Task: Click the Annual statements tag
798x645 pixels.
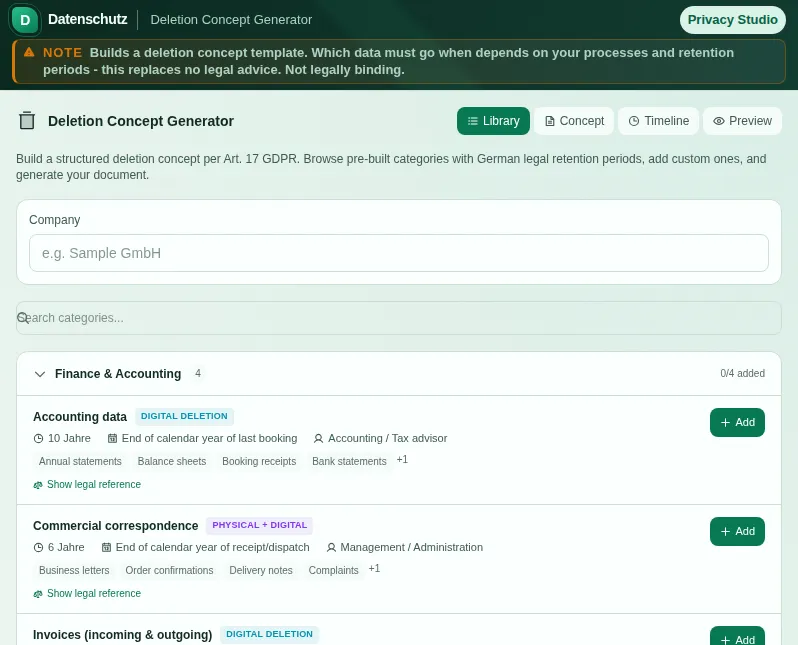Action: (x=80, y=461)
